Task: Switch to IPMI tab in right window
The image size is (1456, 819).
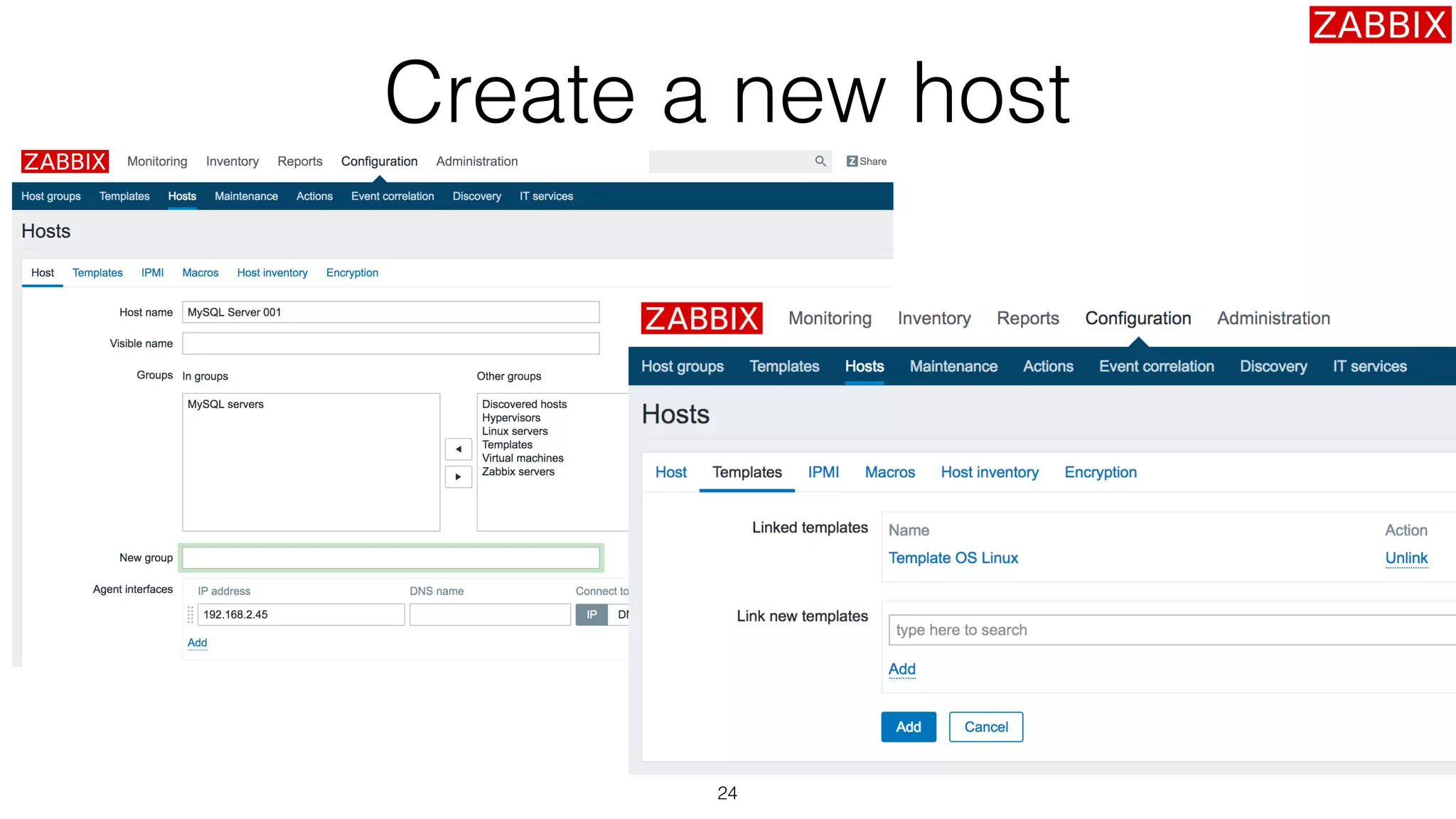Action: [x=823, y=472]
